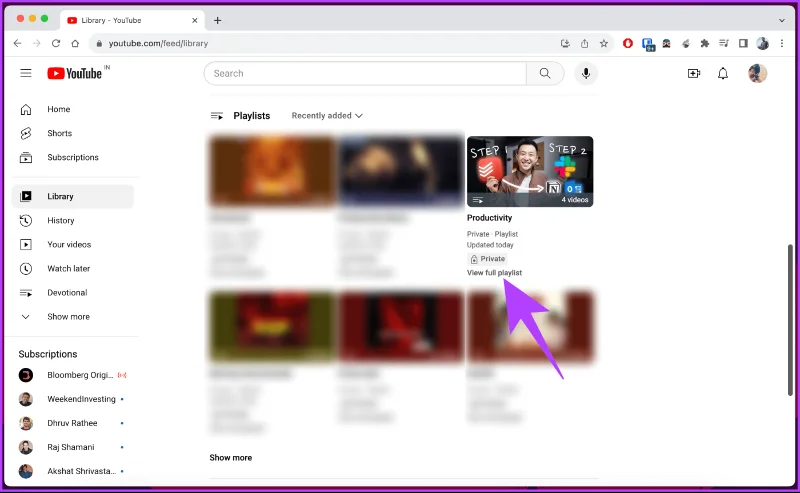
Task: Open the Opera-style red extension icon
Action: tap(628, 43)
